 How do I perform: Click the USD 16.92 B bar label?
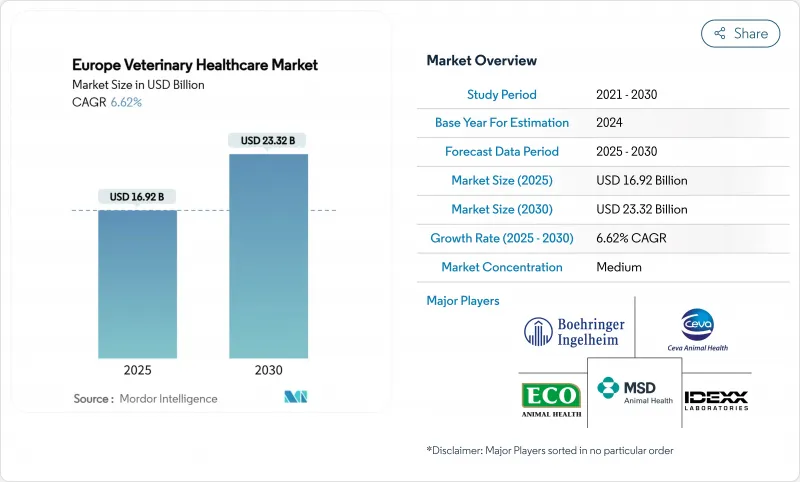coord(137,197)
